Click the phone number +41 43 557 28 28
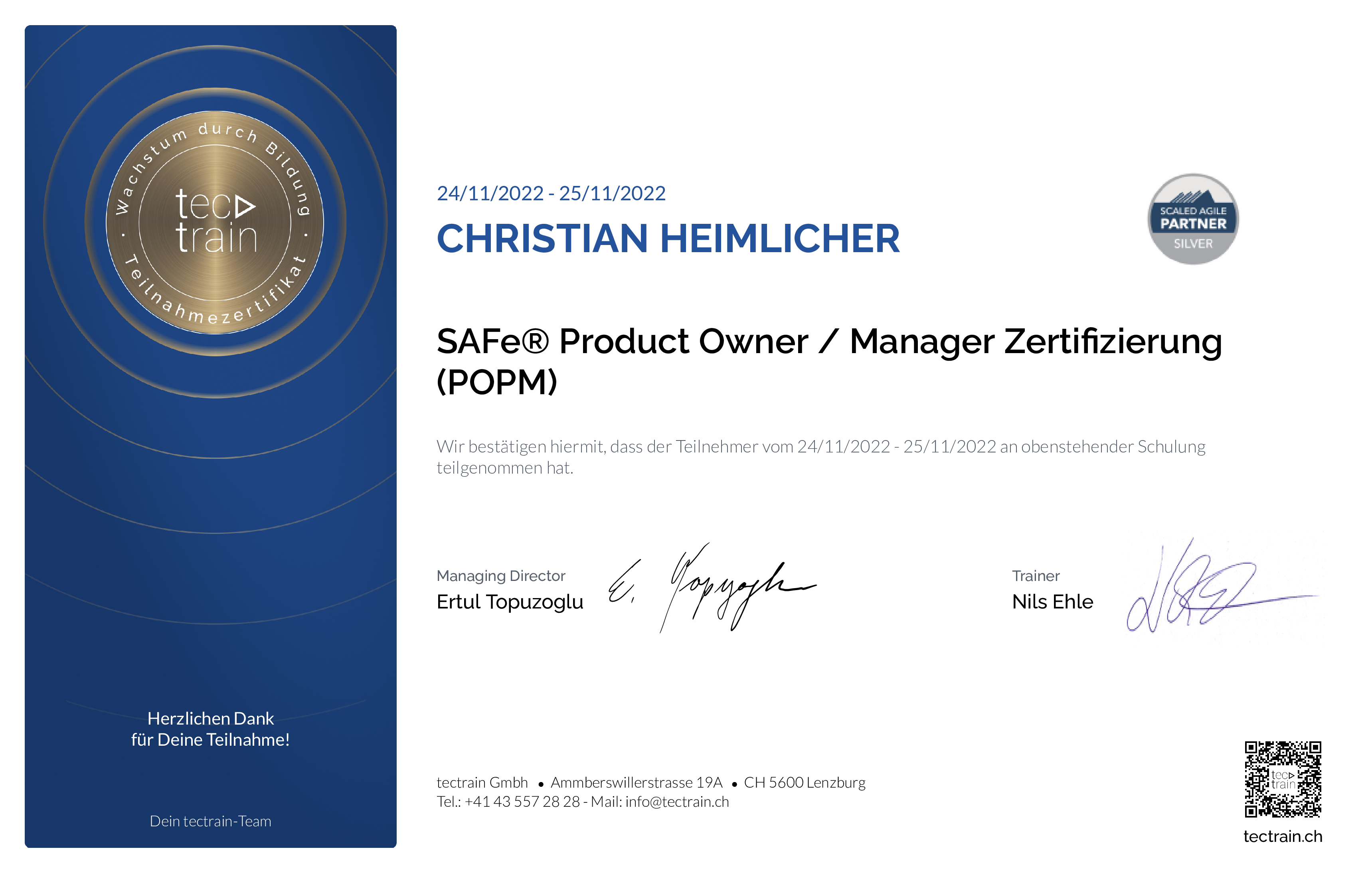The width and height of the screenshot is (1372, 873). (522, 802)
